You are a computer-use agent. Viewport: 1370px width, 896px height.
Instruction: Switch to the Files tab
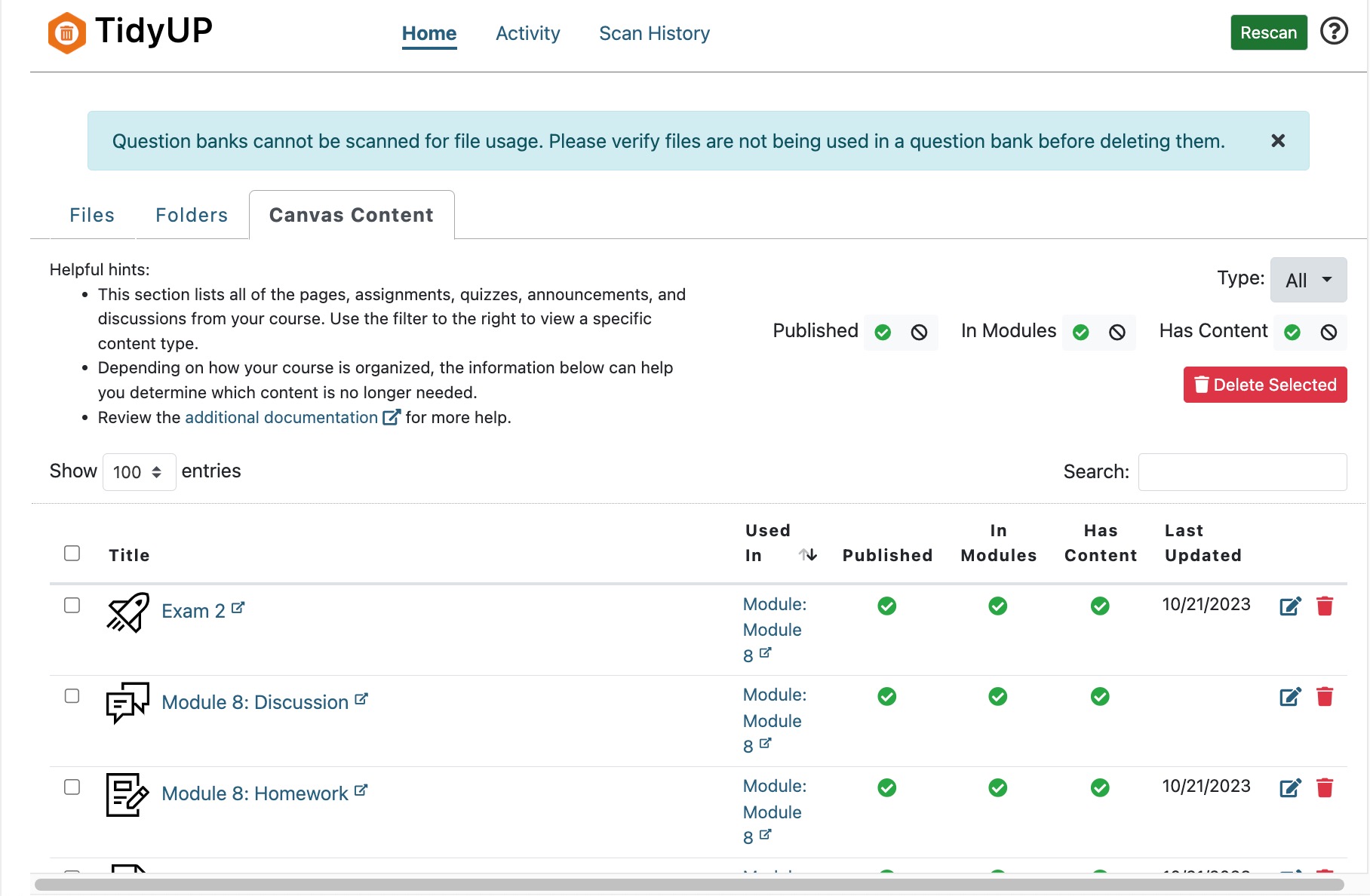92,215
